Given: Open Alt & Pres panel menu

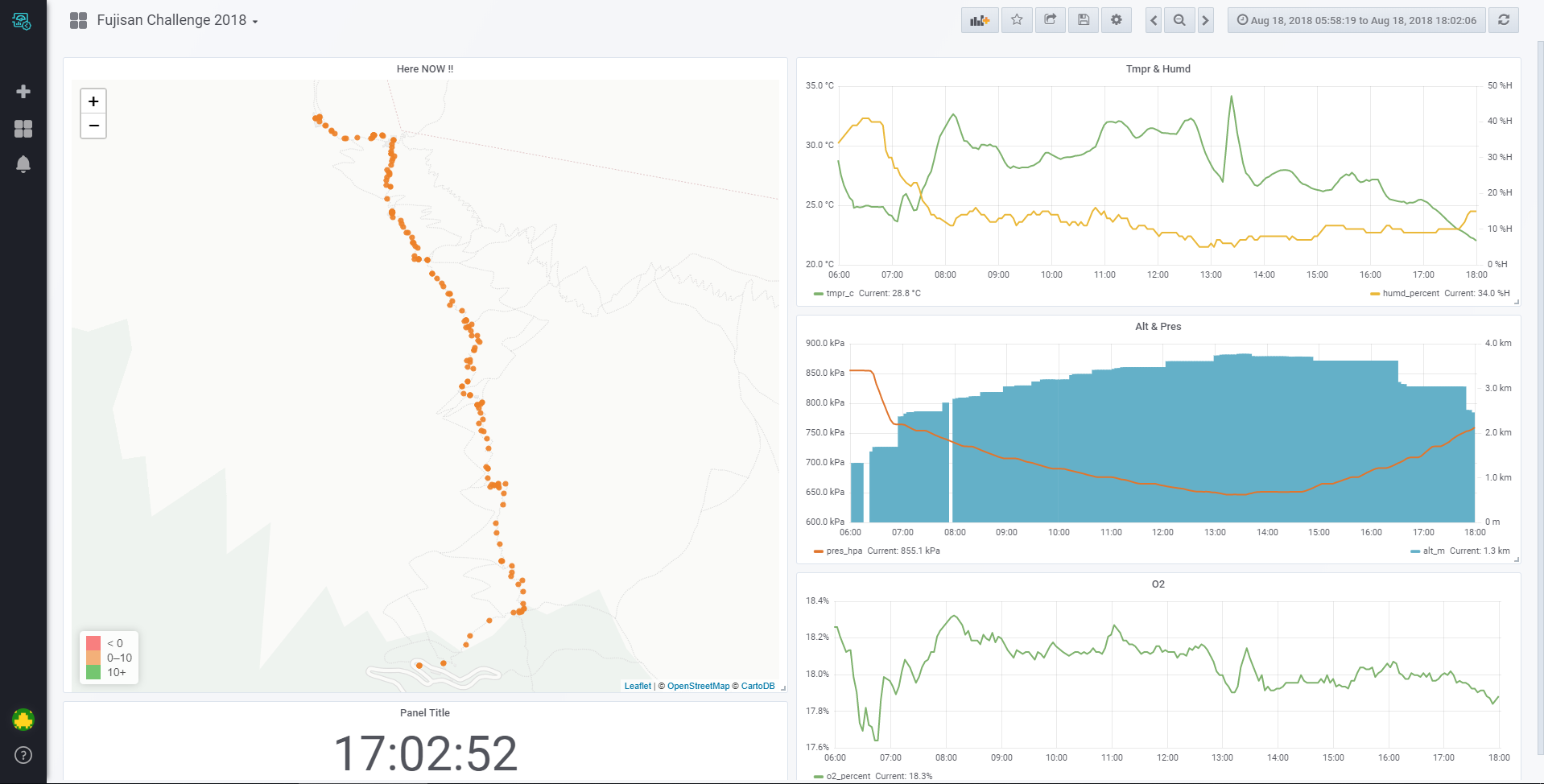Looking at the screenshot, I should pos(1158,327).
